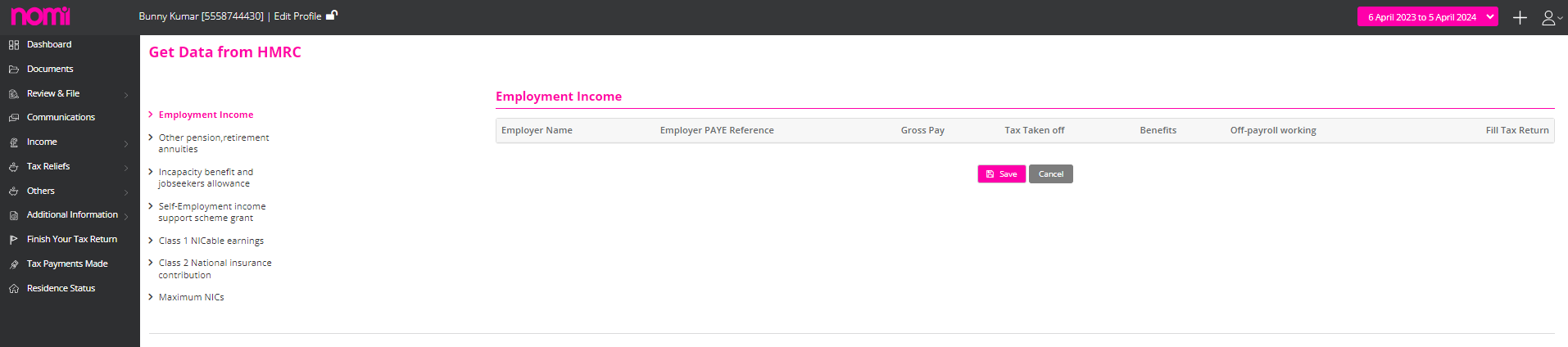Click the Review & File icon

coord(14,94)
